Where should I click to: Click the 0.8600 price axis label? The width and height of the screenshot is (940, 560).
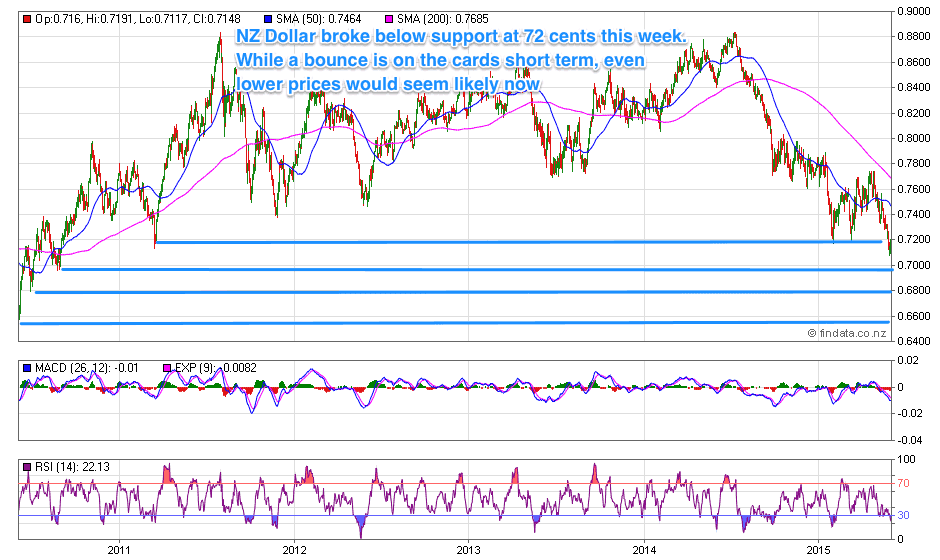point(914,62)
